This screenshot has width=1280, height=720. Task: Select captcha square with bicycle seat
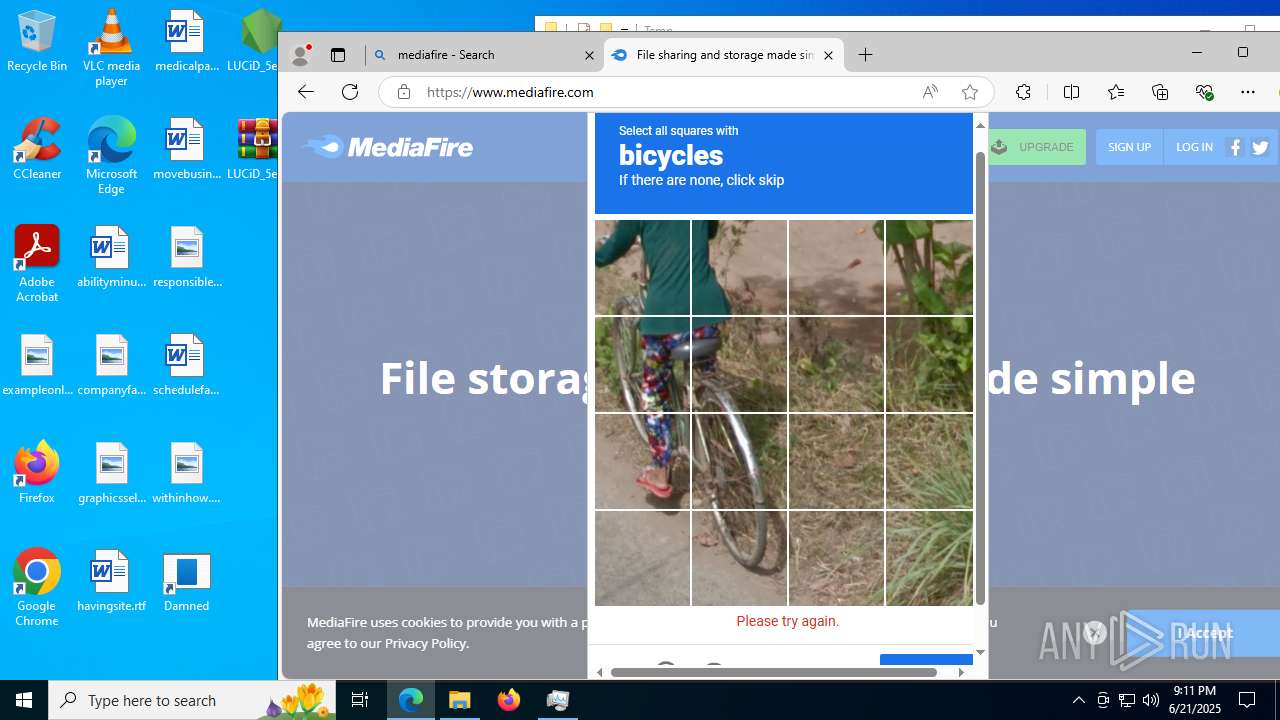click(739, 364)
